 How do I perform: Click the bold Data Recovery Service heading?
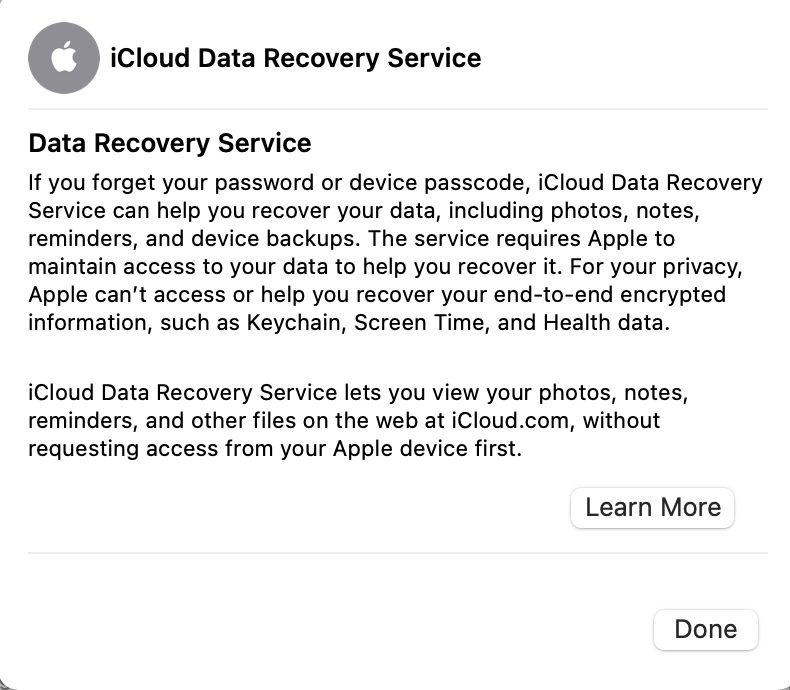170,143
